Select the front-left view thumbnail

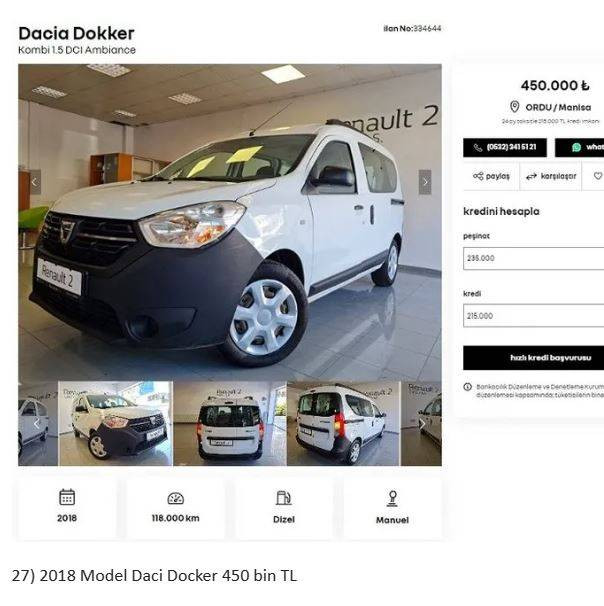pos(115,424)
